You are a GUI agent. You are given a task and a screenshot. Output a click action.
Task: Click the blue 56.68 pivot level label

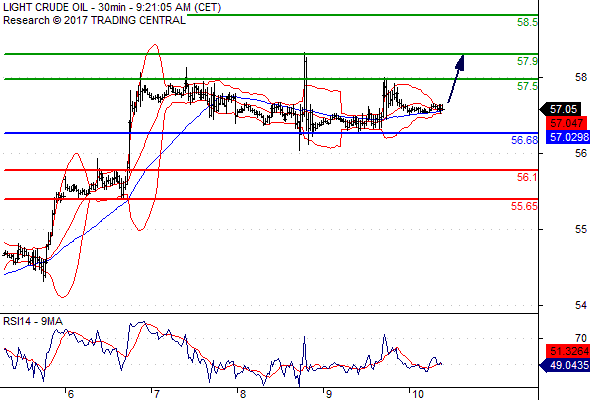click(x=524, y=140)
